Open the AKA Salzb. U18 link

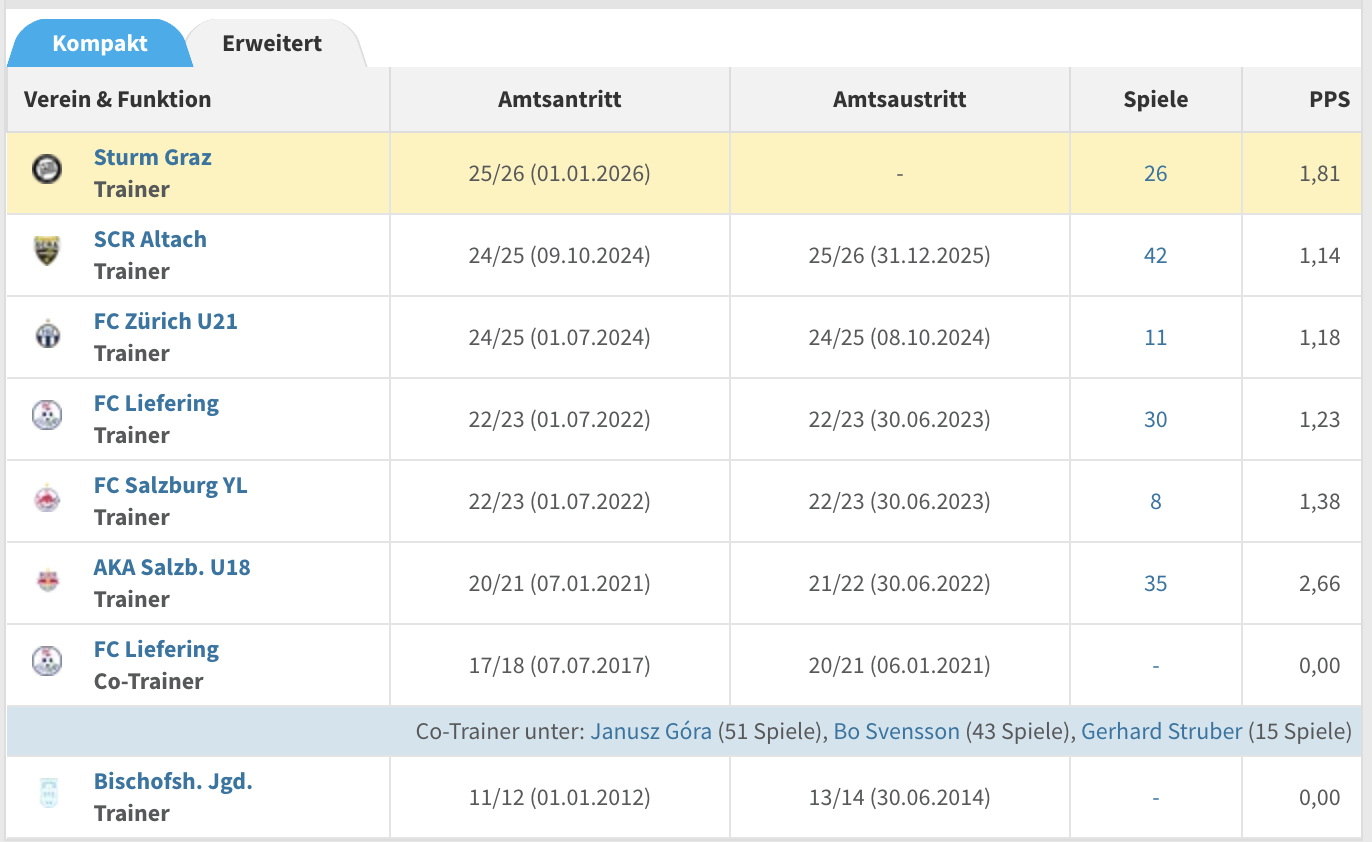172,567
